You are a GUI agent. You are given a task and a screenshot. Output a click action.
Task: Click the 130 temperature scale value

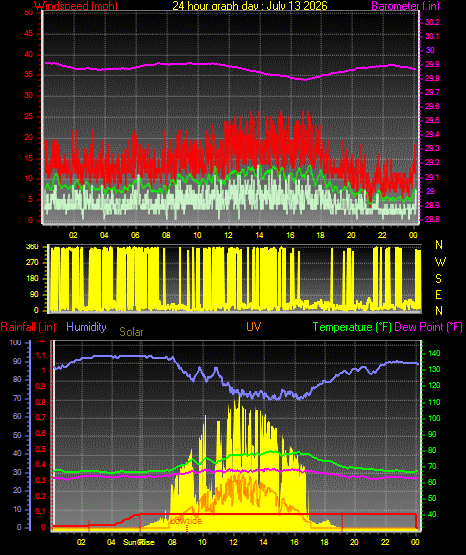(x=434, y=369)
